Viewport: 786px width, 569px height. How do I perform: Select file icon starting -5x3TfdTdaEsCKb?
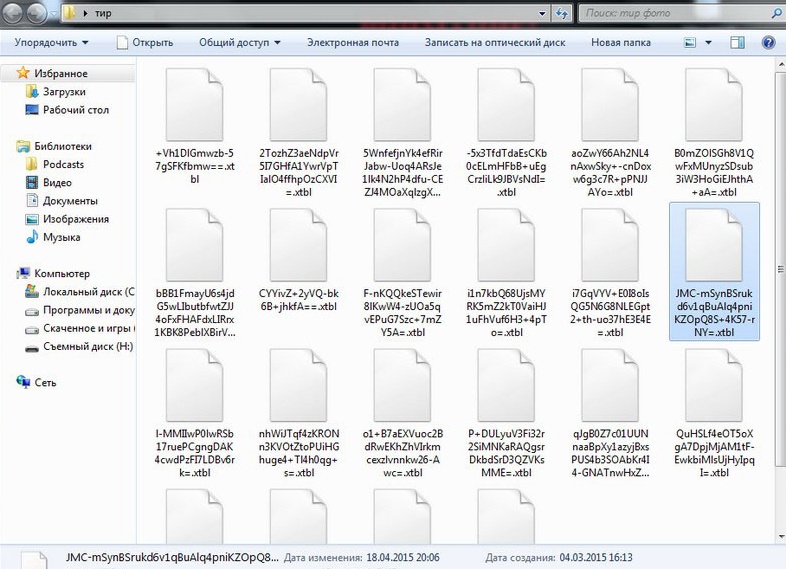[506, 104]
